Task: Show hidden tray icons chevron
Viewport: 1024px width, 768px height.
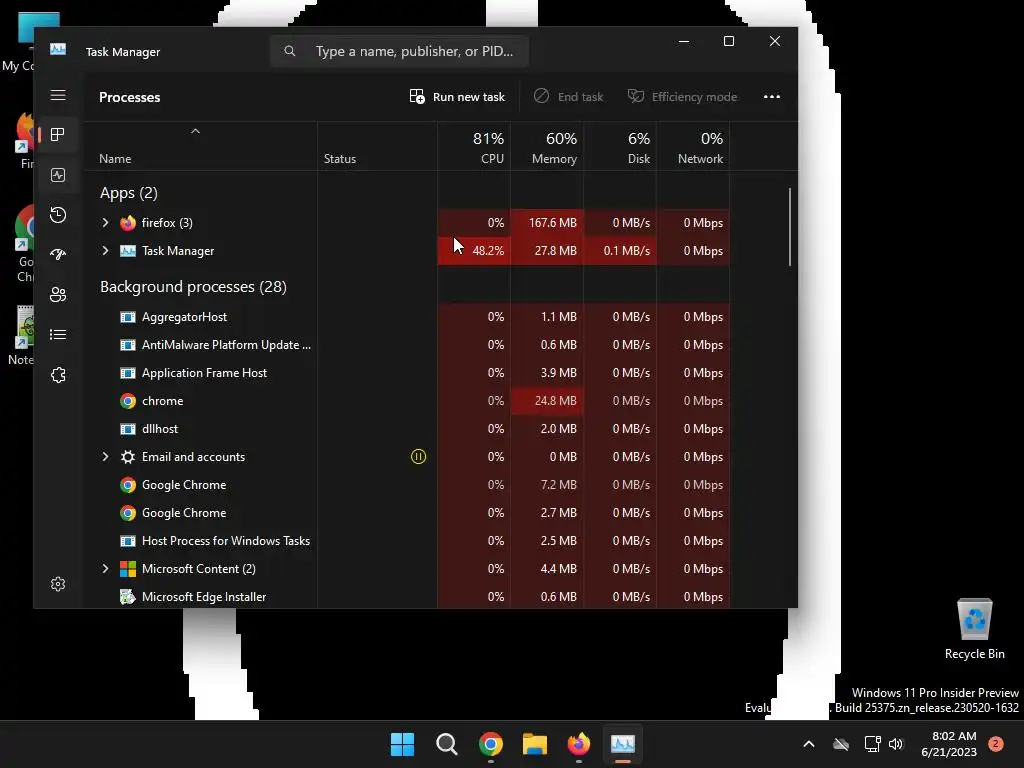Action: click(808, 744)
